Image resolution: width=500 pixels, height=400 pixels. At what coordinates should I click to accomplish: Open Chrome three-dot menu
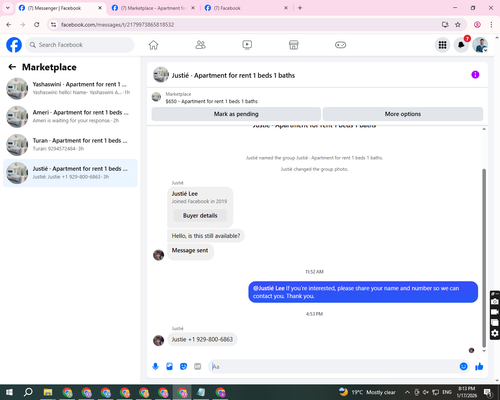pyautogui.click(x=491, y=24)
